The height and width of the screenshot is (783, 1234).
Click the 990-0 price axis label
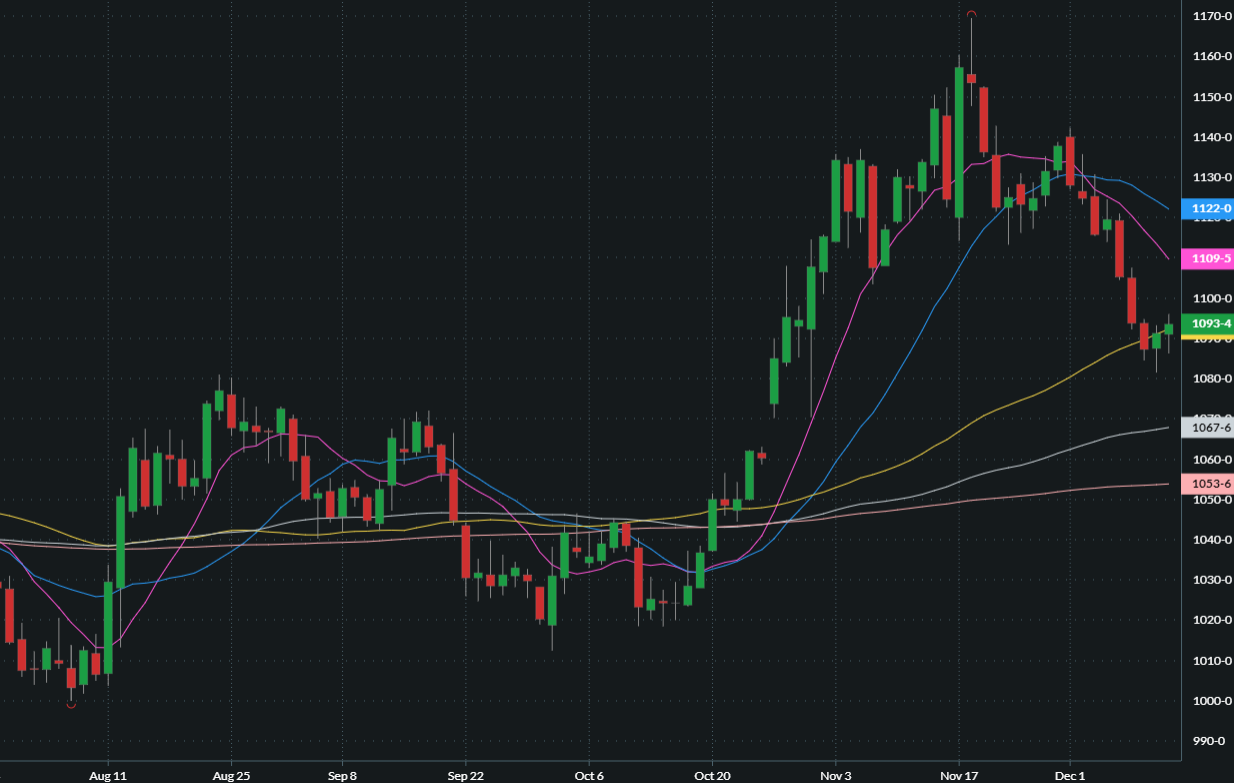point(1211,741)
